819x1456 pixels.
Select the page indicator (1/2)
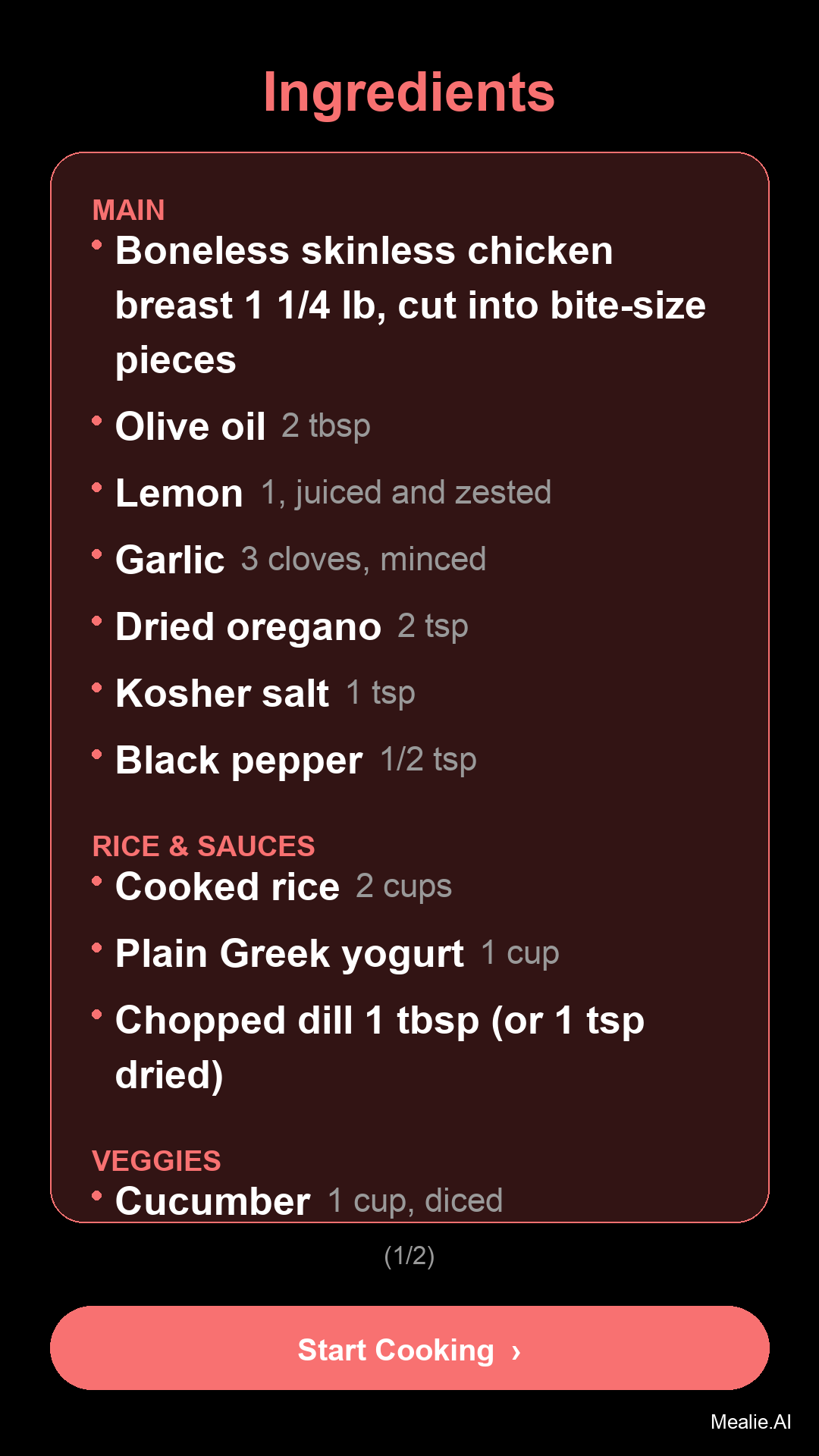click(409, 1256)
